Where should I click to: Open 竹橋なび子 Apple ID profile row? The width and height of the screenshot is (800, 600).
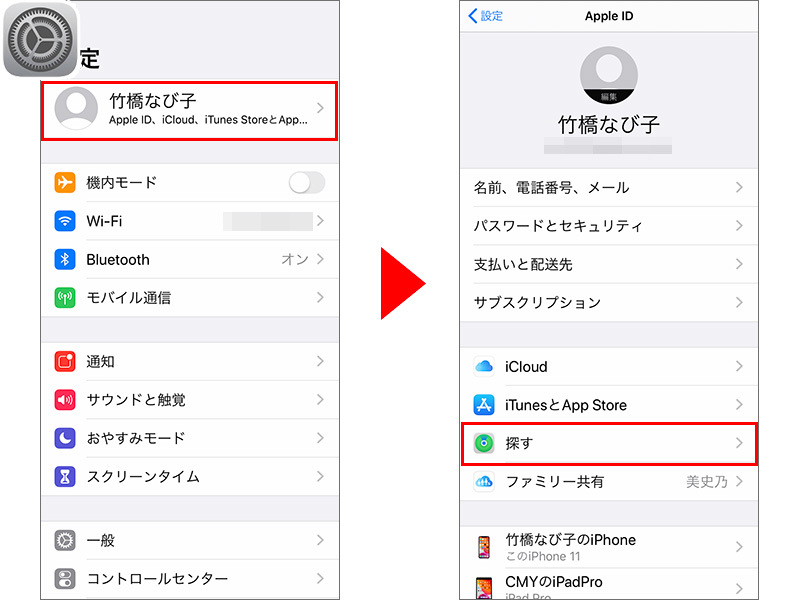point(189,110)
